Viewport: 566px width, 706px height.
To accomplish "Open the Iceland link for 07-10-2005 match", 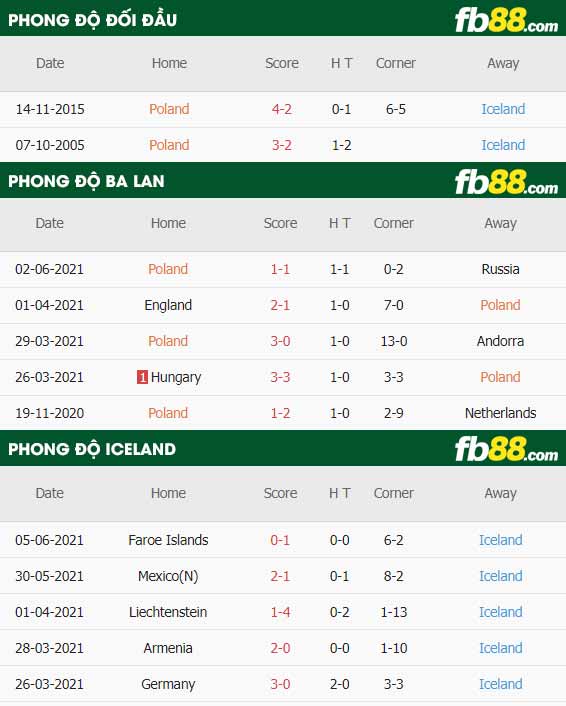I will pos(503,145).
